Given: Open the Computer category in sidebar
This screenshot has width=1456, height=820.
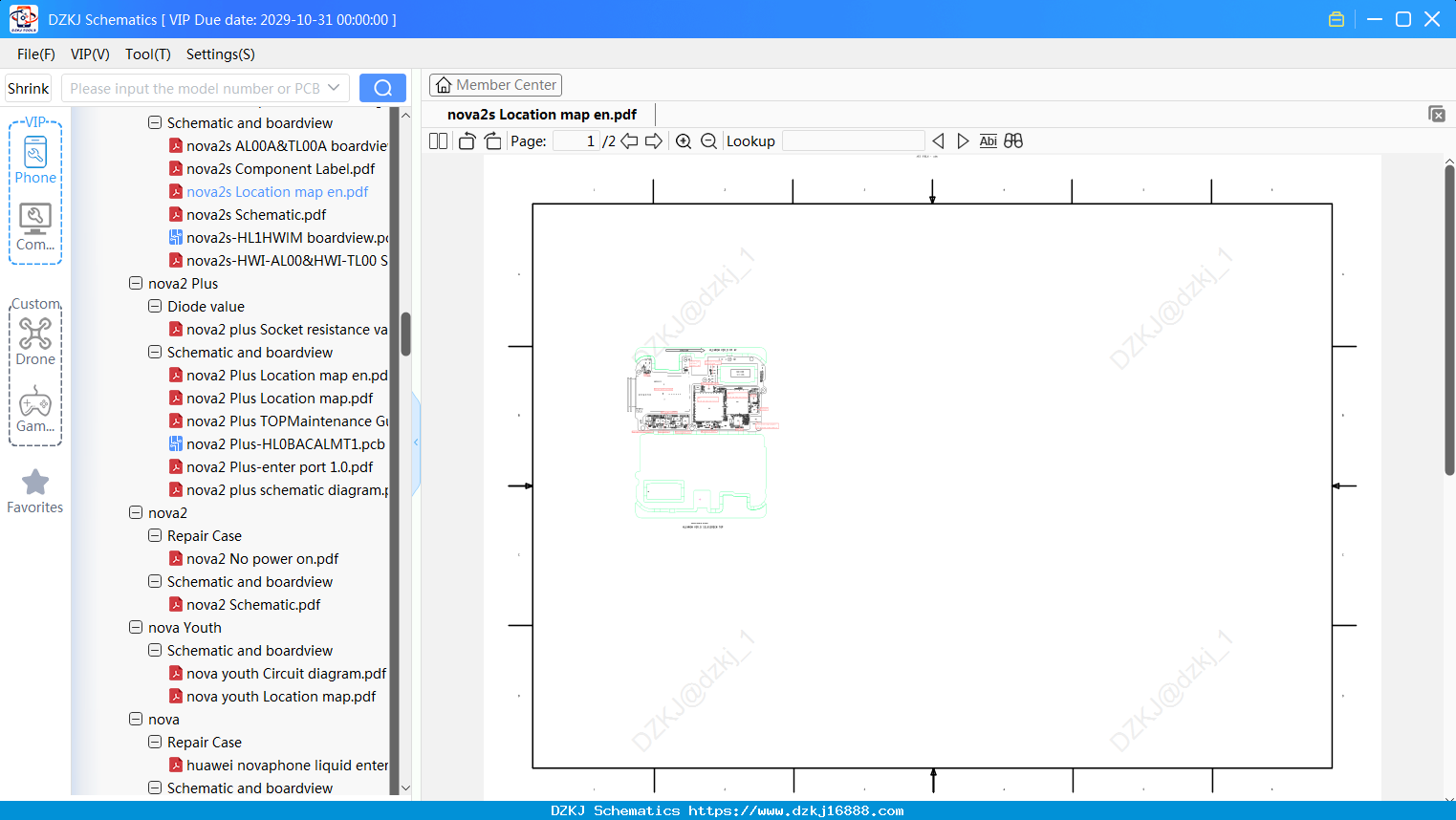Looking at the screenshot, I should pyautogui.click(x=35, y=227).
